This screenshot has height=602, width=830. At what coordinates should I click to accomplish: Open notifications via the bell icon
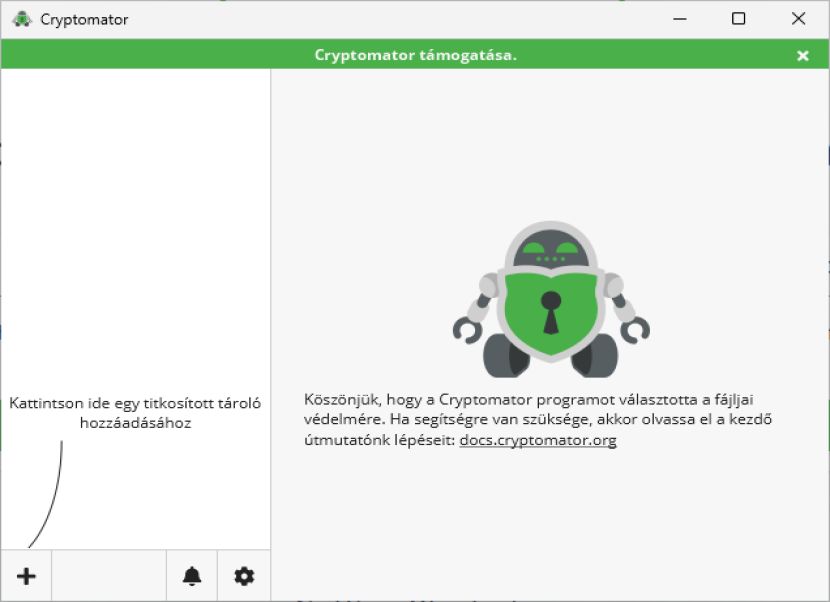pos(192,576)
